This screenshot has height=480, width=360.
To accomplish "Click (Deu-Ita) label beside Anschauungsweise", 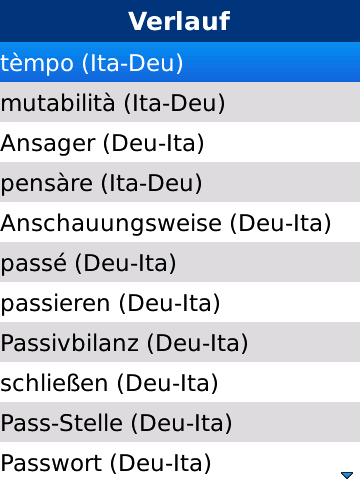I will [x=281, y=224].
